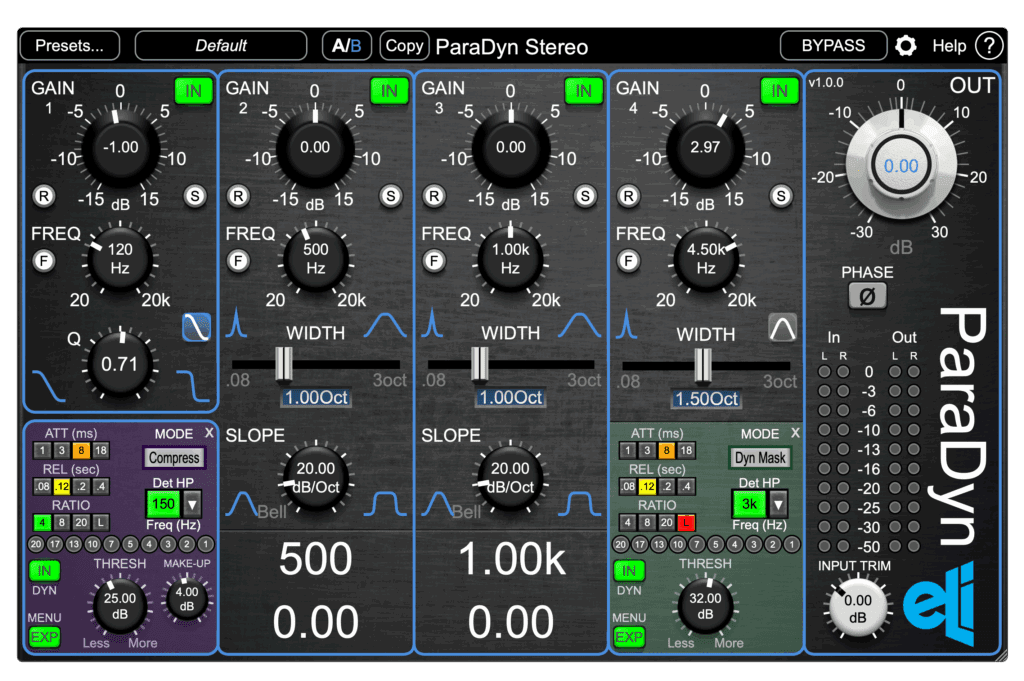This screenshot has height=681, width=1024.
Task: Enable the IN toggle on band 3
Action: point(583,90)
